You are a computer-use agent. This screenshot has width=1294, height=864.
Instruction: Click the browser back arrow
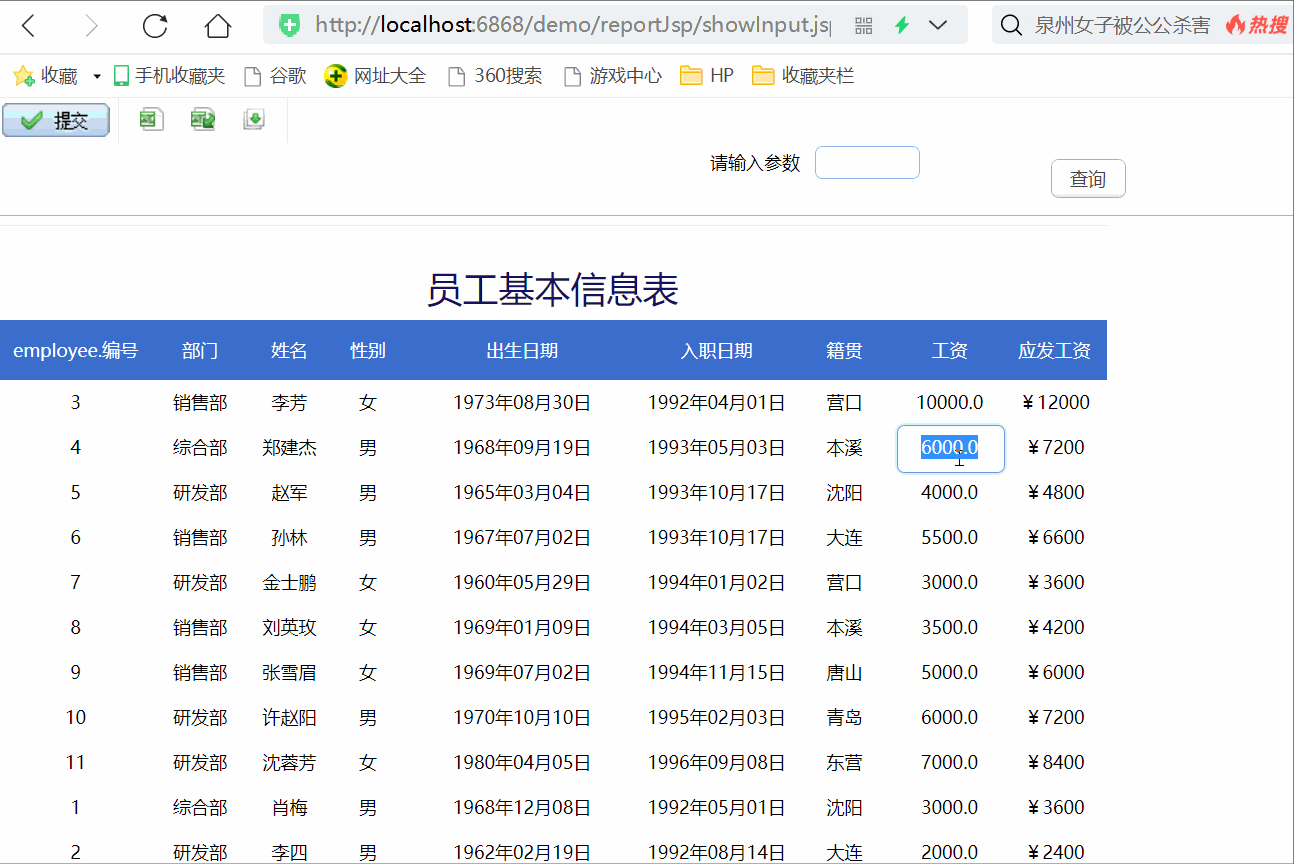click(28, 26)
